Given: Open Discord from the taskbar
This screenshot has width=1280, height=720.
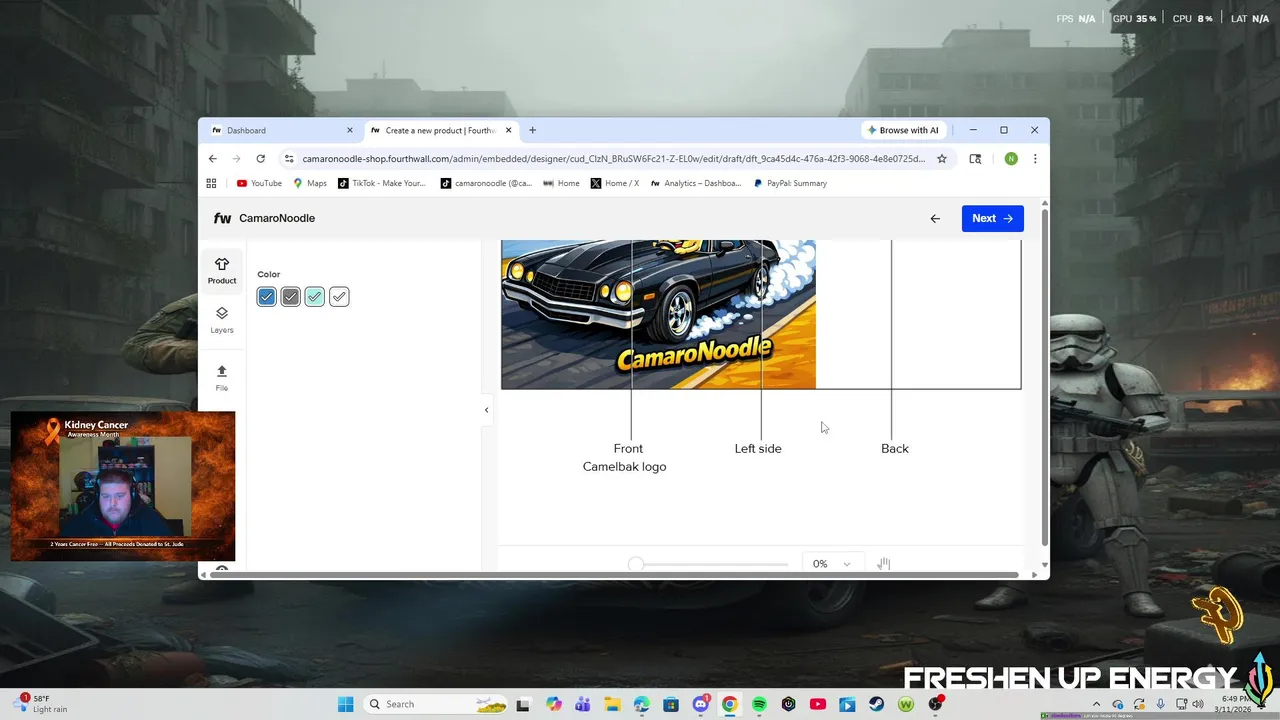Looking at the screenshot, I should [x=700, y=704].
